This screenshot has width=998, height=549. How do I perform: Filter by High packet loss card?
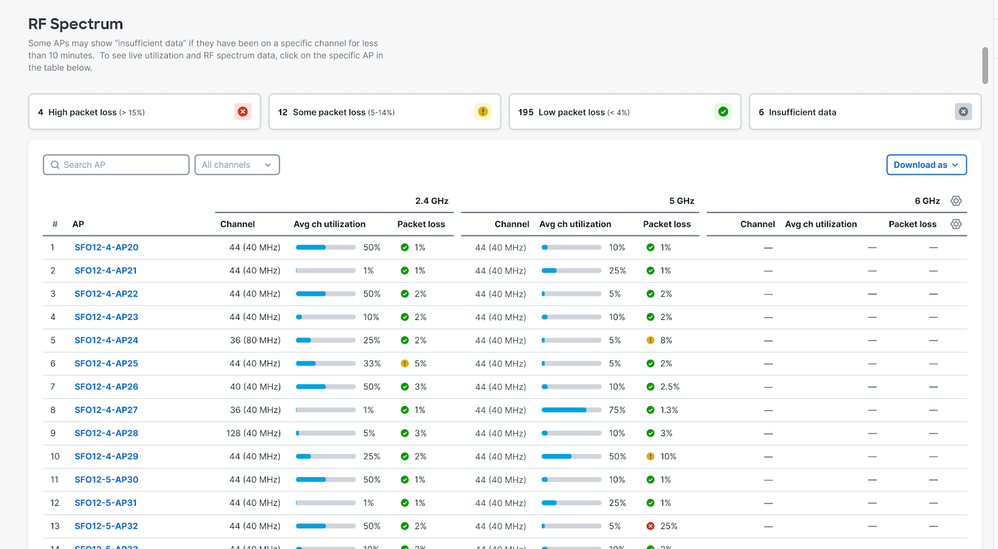tap(144, 112)
